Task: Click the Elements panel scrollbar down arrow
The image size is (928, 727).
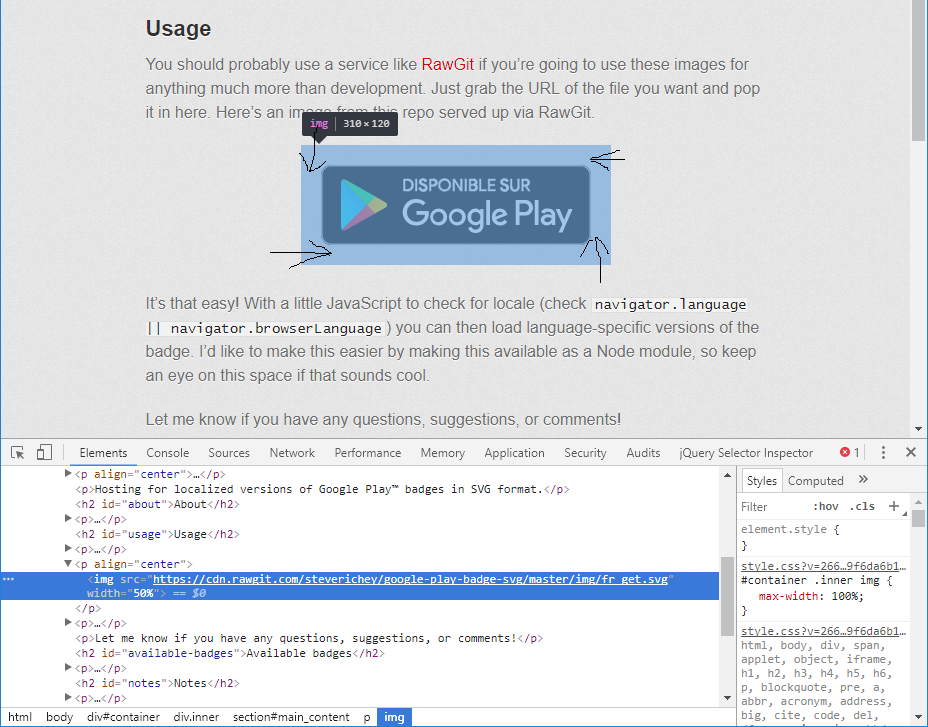Action: [727, 698]
